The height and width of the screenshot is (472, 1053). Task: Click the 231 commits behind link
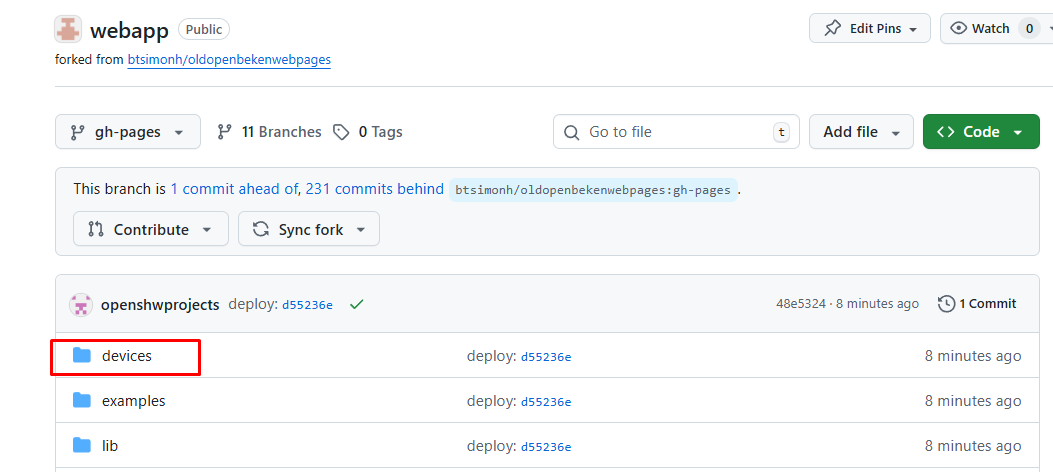point(375,189)
